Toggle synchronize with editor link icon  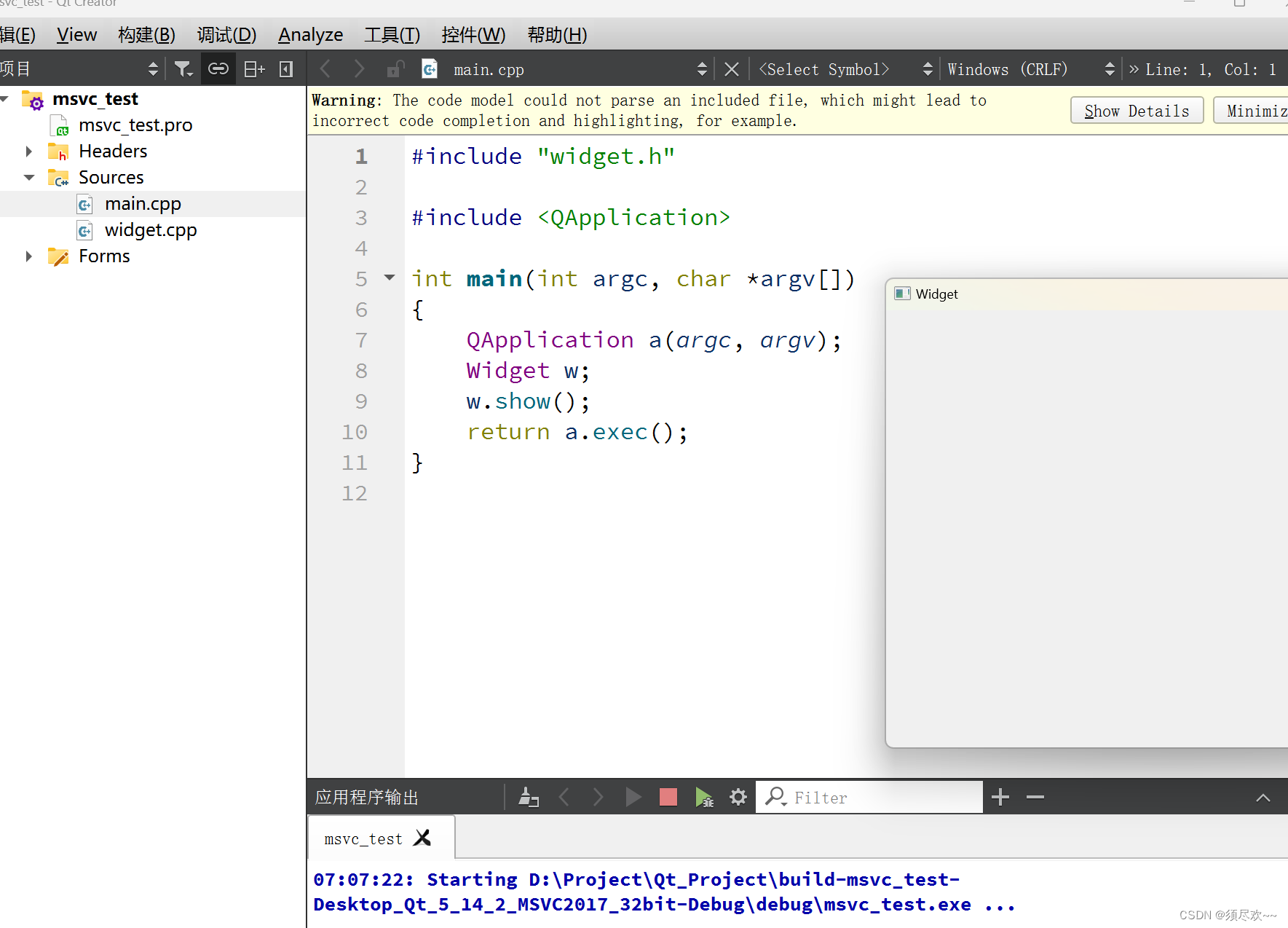tap(218, 69)
